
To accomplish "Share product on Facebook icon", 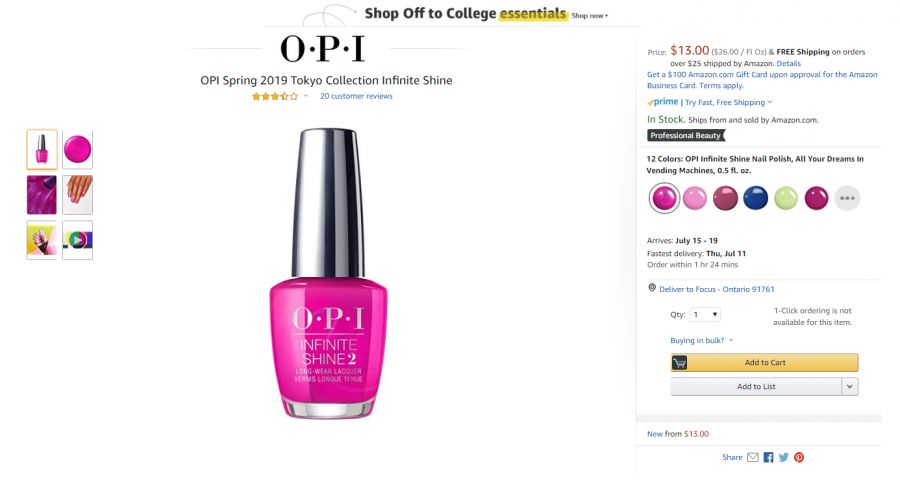I will point(769,458).
